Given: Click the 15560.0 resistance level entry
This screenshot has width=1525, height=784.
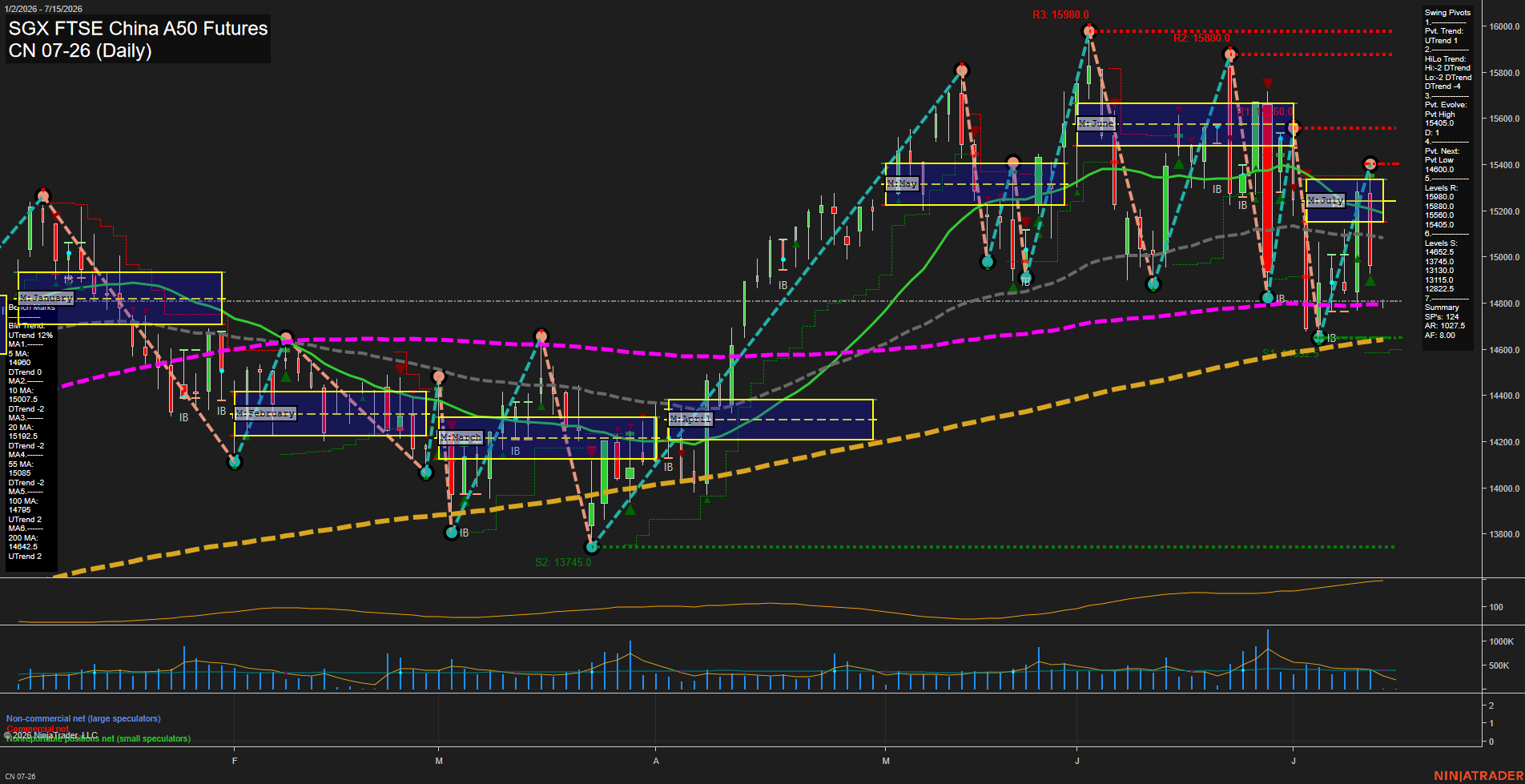Looking at the screenshot, I should [1439, 215].
